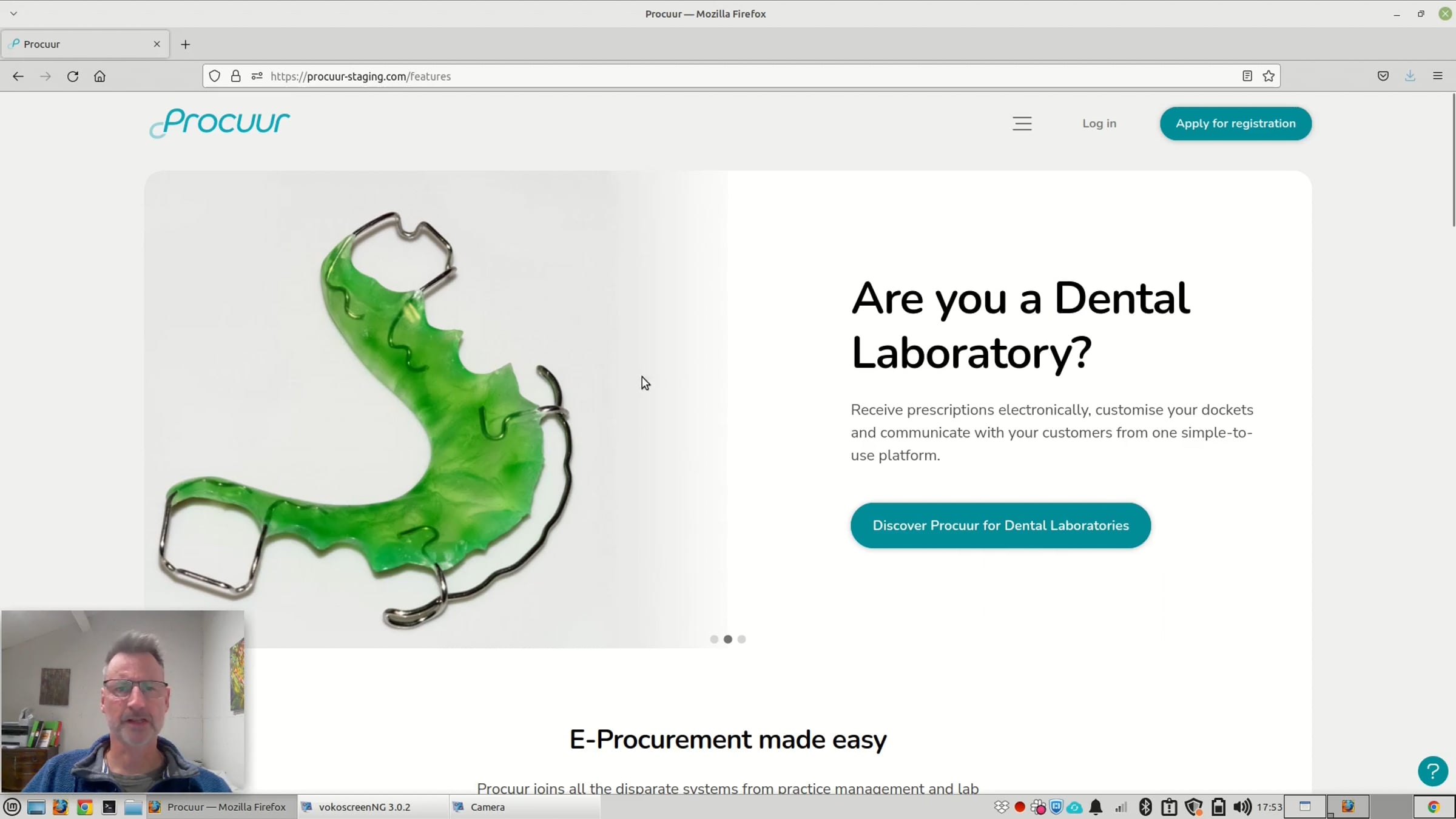Bookmark this page with the star icon

click(1269, 76)
